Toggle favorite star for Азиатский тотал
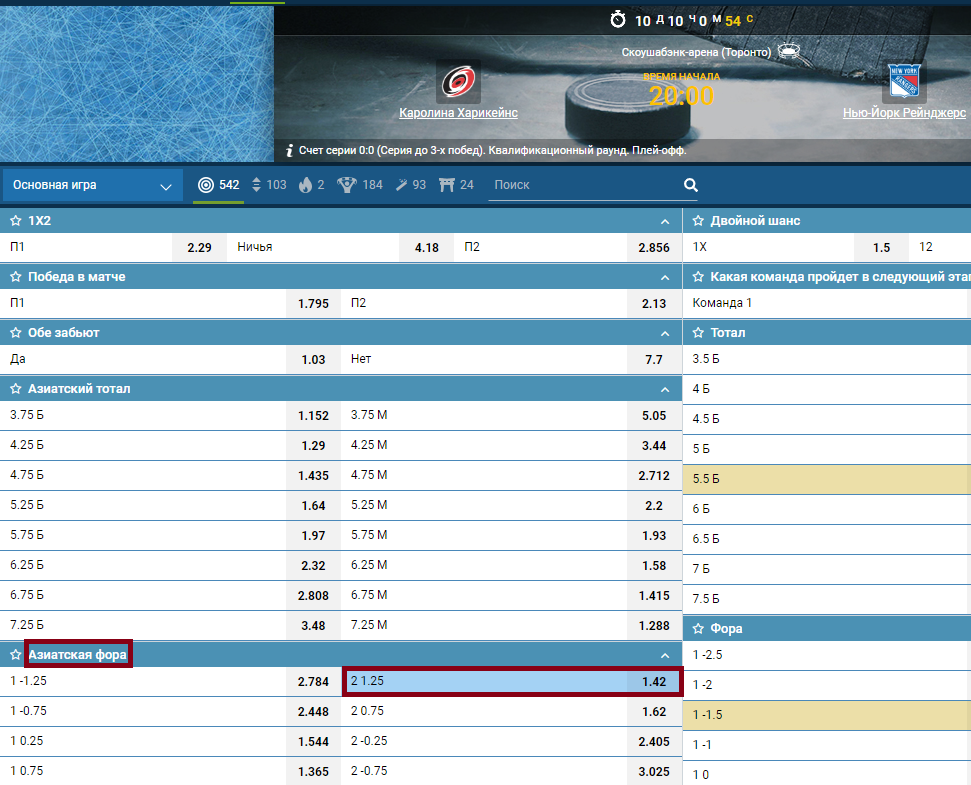The image size is (971, 785). click(15, 389)
